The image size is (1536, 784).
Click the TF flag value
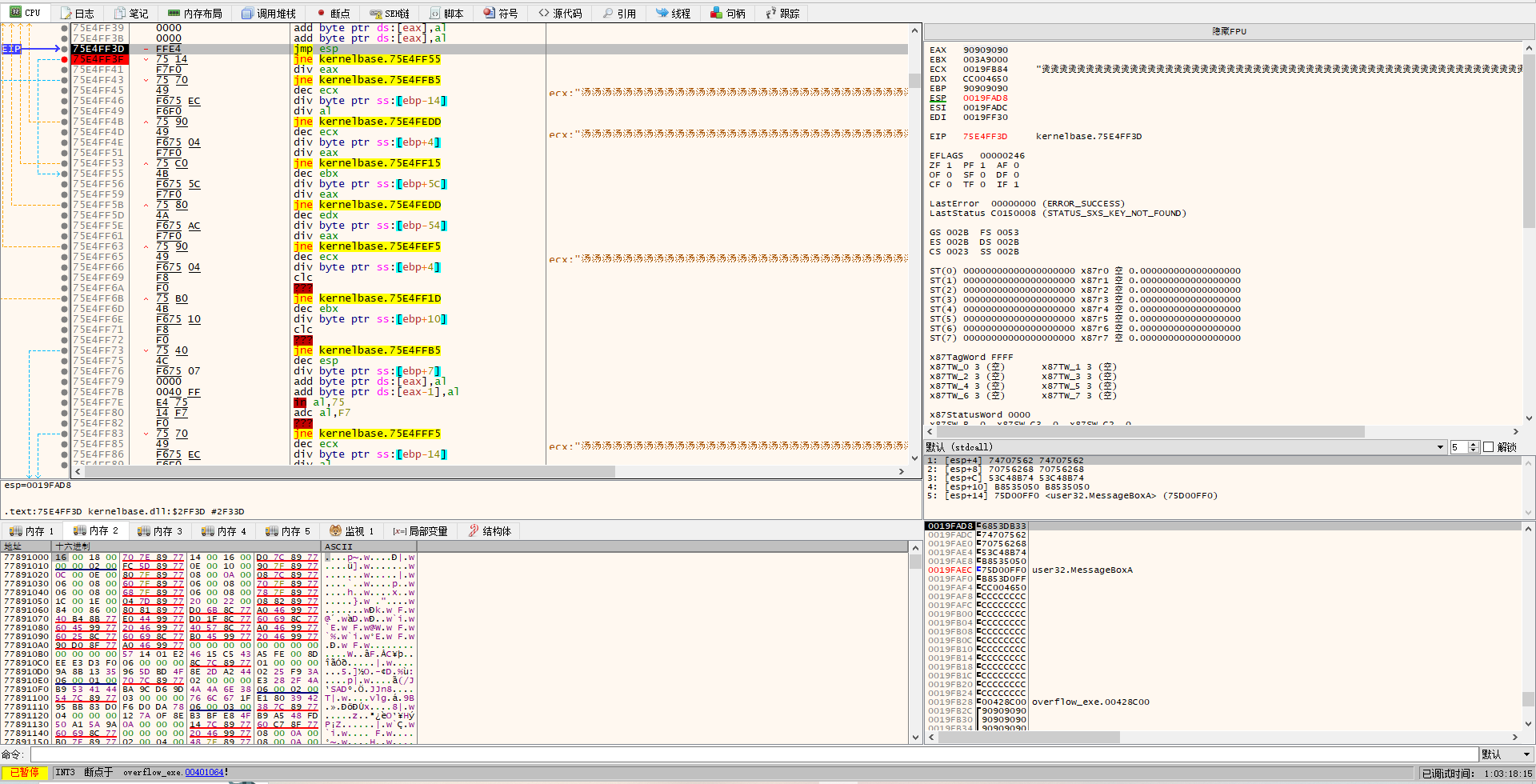pyautogui.click(x=982, y=184)
